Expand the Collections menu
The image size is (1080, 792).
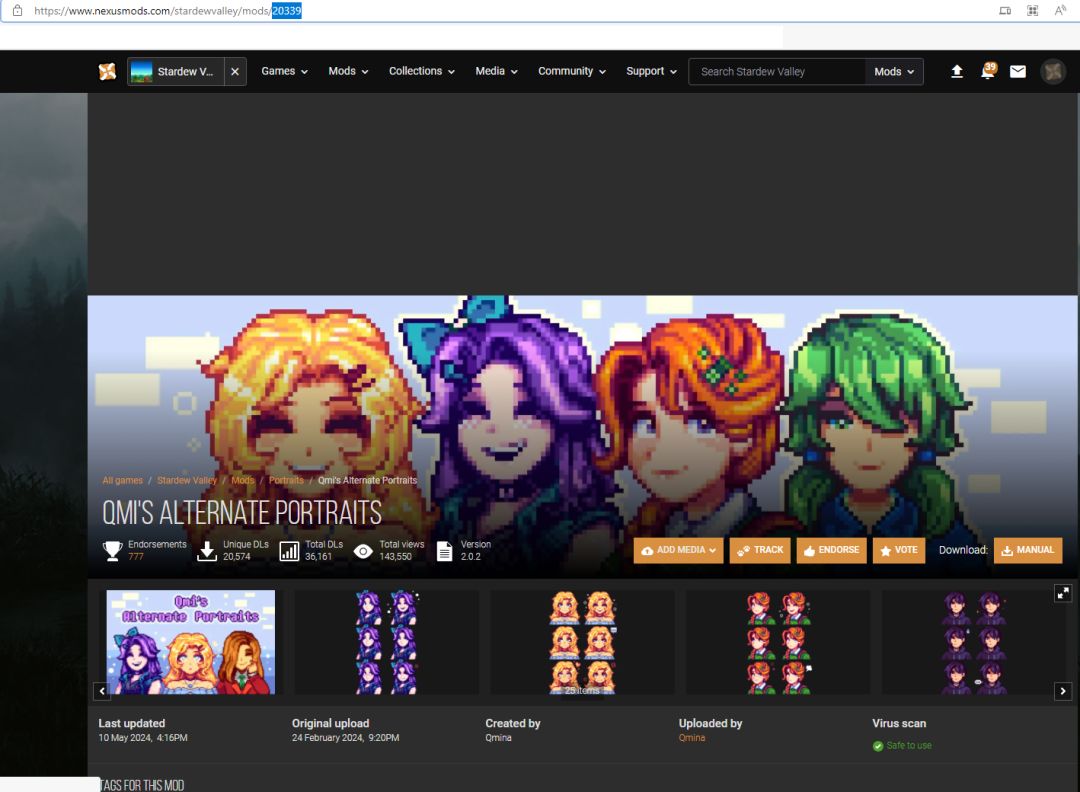422,71
